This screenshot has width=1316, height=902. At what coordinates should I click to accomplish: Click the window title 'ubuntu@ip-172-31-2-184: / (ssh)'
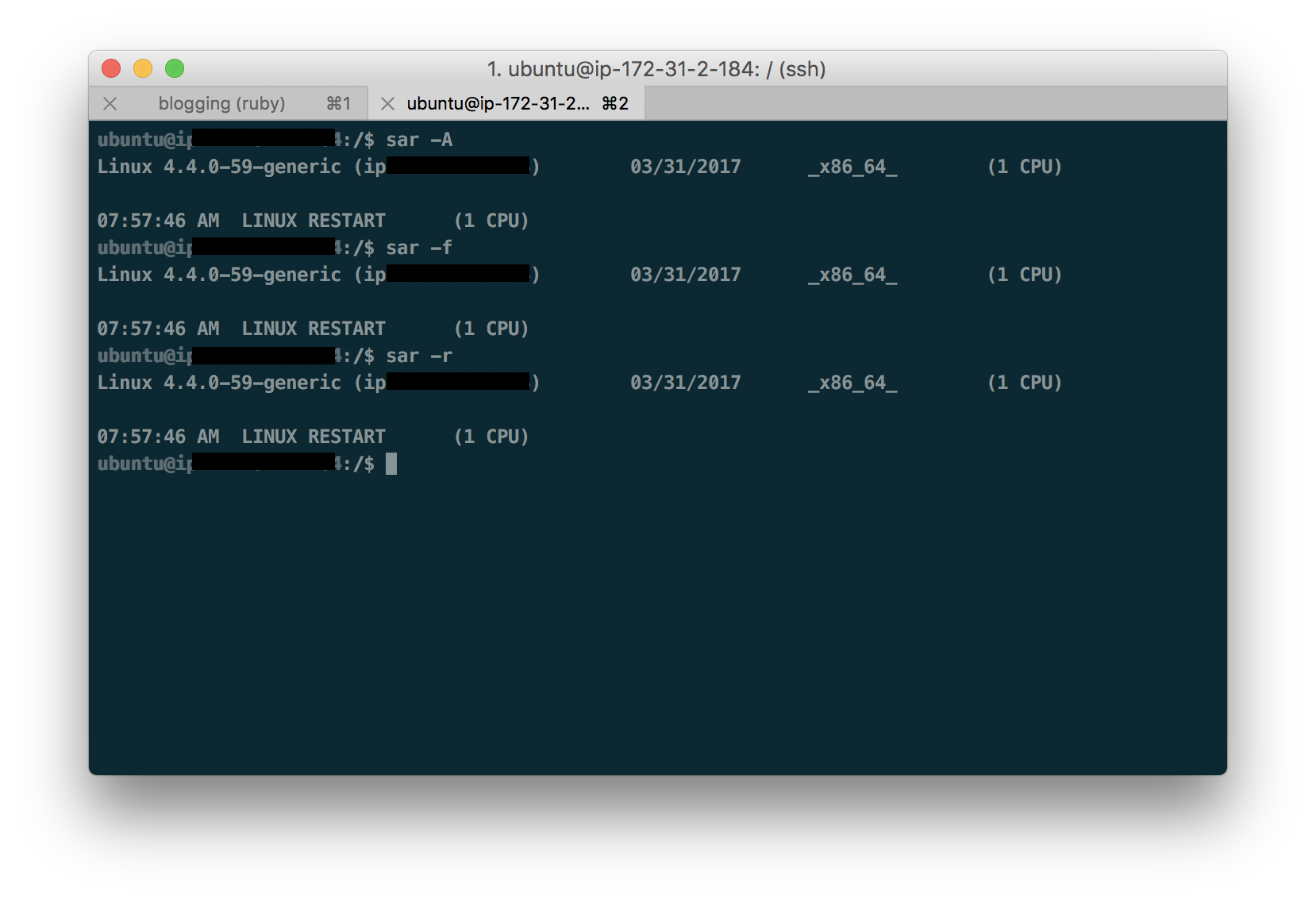tap(656, 69)
